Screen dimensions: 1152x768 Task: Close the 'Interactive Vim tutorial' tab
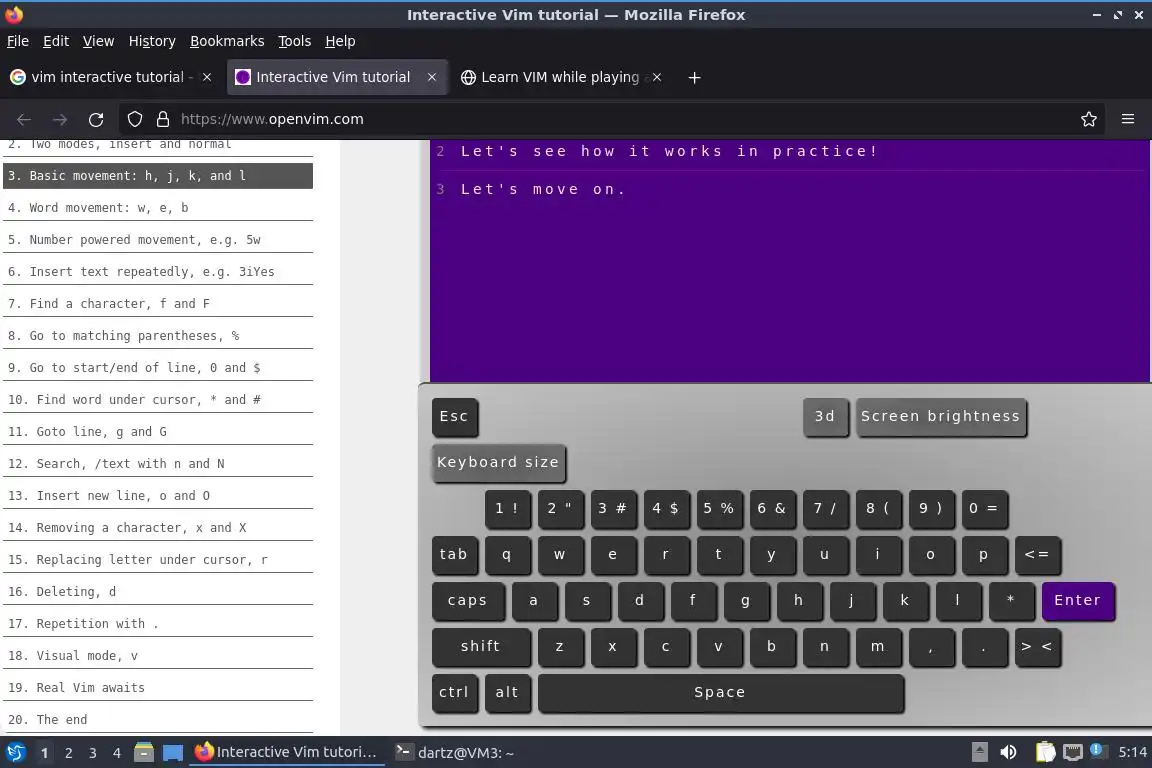(432, 77)
